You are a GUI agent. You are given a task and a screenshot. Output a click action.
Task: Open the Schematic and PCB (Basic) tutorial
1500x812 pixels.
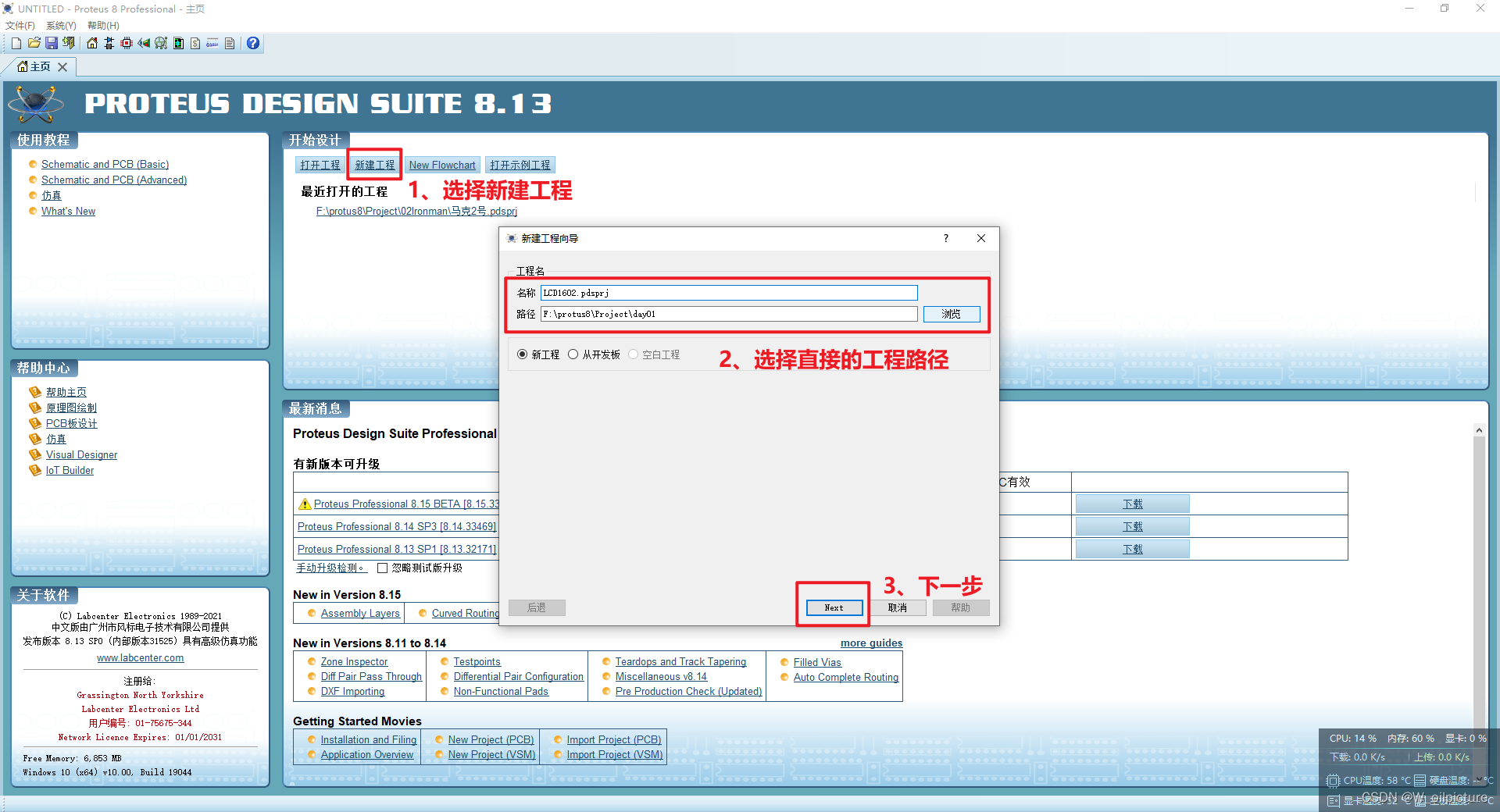pos(105,164)
